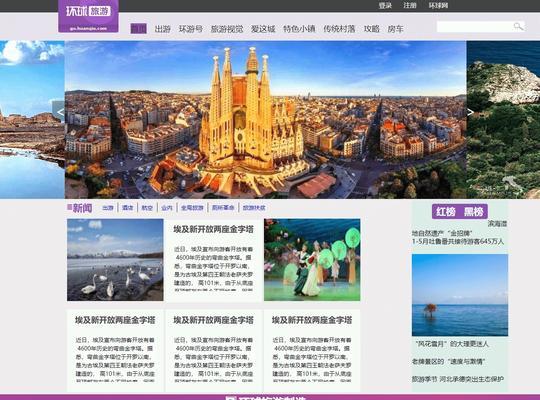Click the 新闻 section heading

coord(82,208)
